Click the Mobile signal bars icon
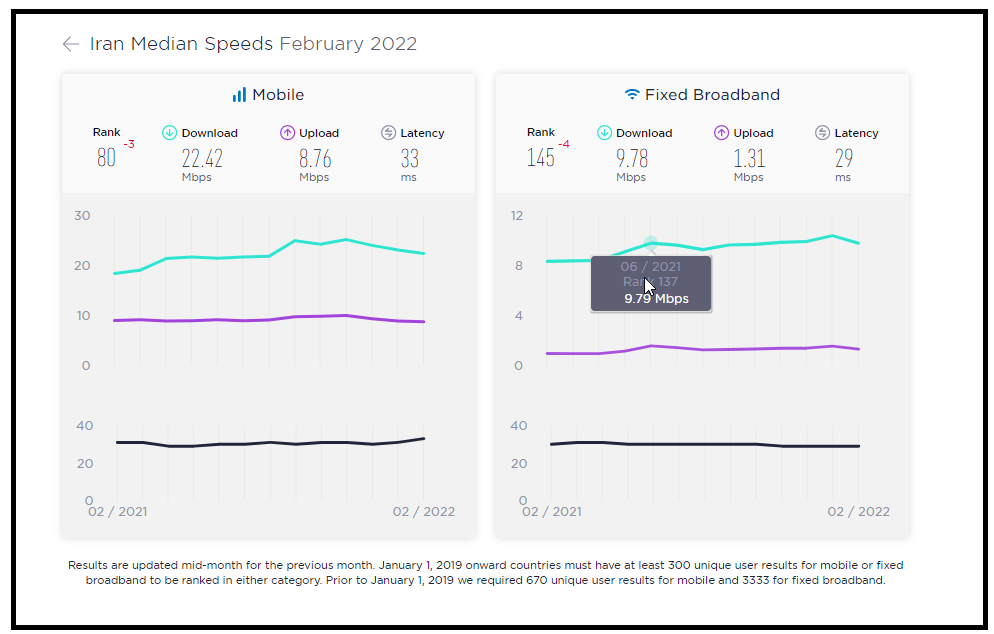Screen dimensions: 994x634 pos(239,95)
